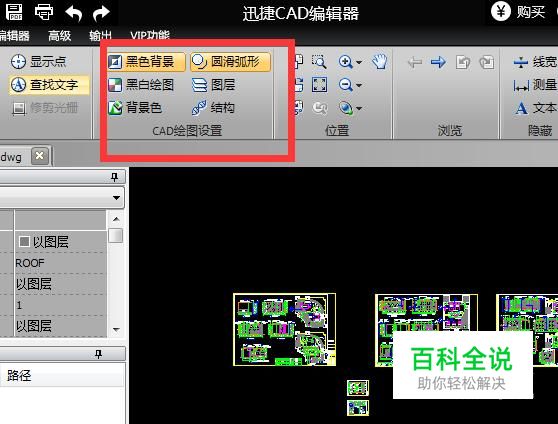This screenshot has height=424, width=558.
Task: Click the properties list scroll up arrow
Action: point(116,219)
